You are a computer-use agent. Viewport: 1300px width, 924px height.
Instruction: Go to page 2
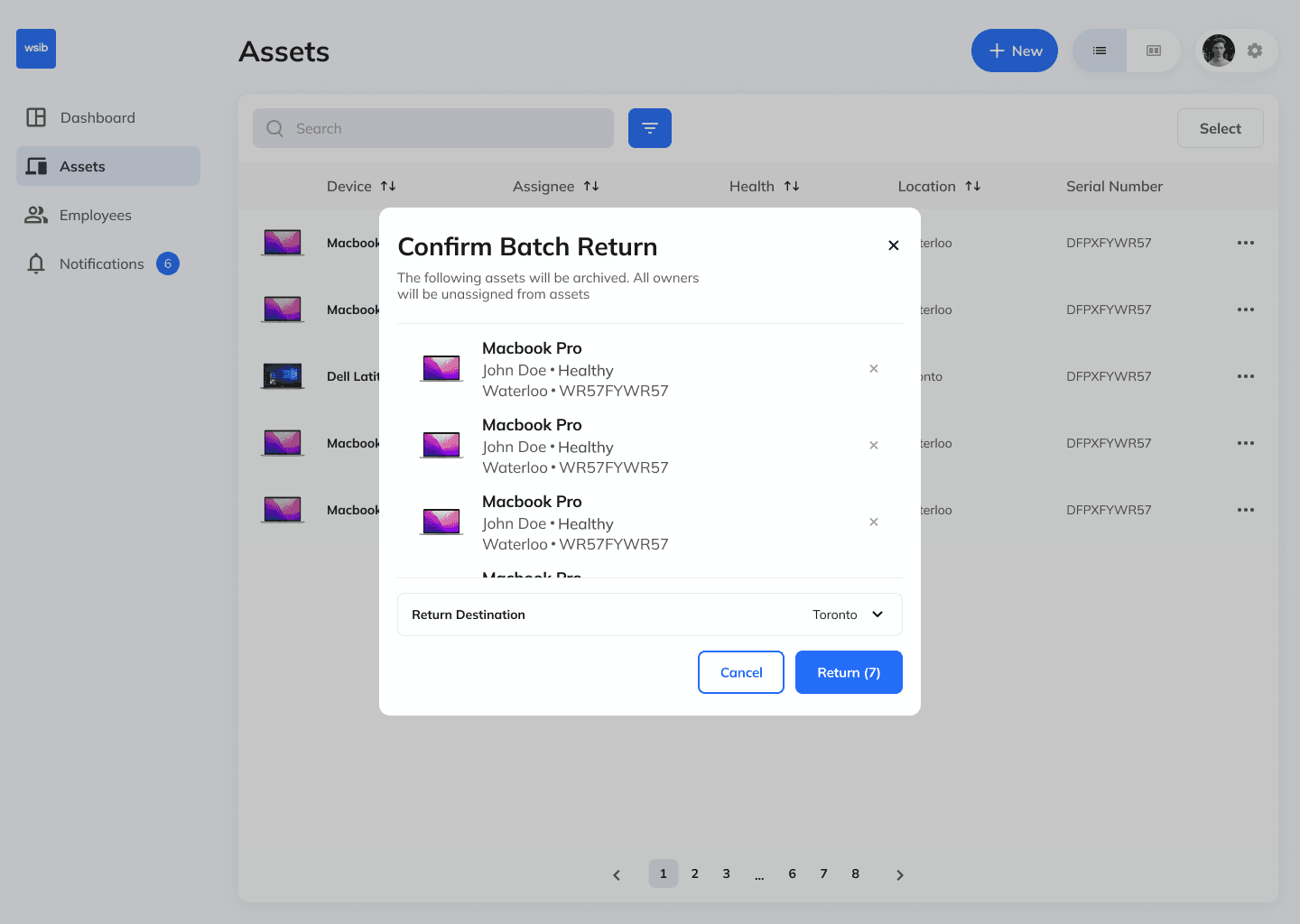(695, 873)
